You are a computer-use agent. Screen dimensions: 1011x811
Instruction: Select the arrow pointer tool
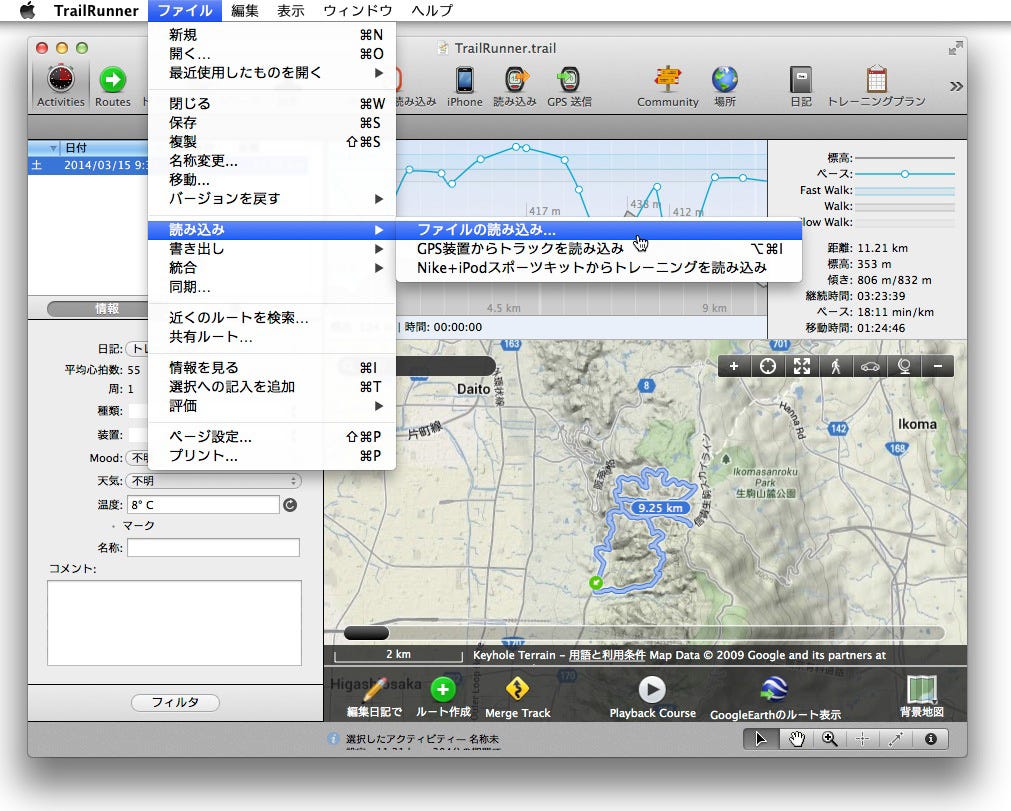[761, 739]
